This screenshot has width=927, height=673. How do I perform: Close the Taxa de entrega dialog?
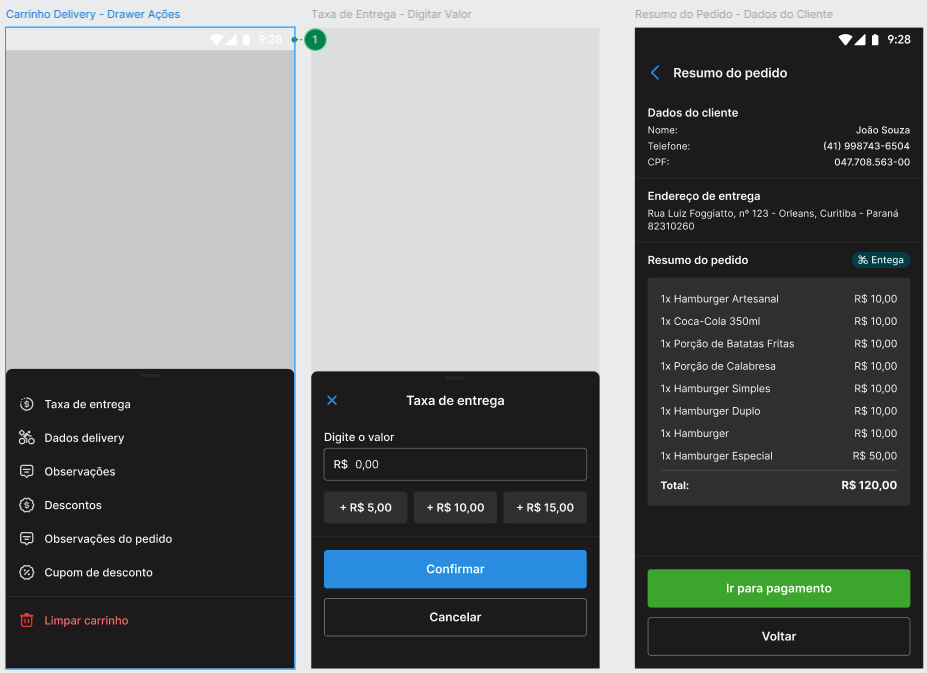332,400
